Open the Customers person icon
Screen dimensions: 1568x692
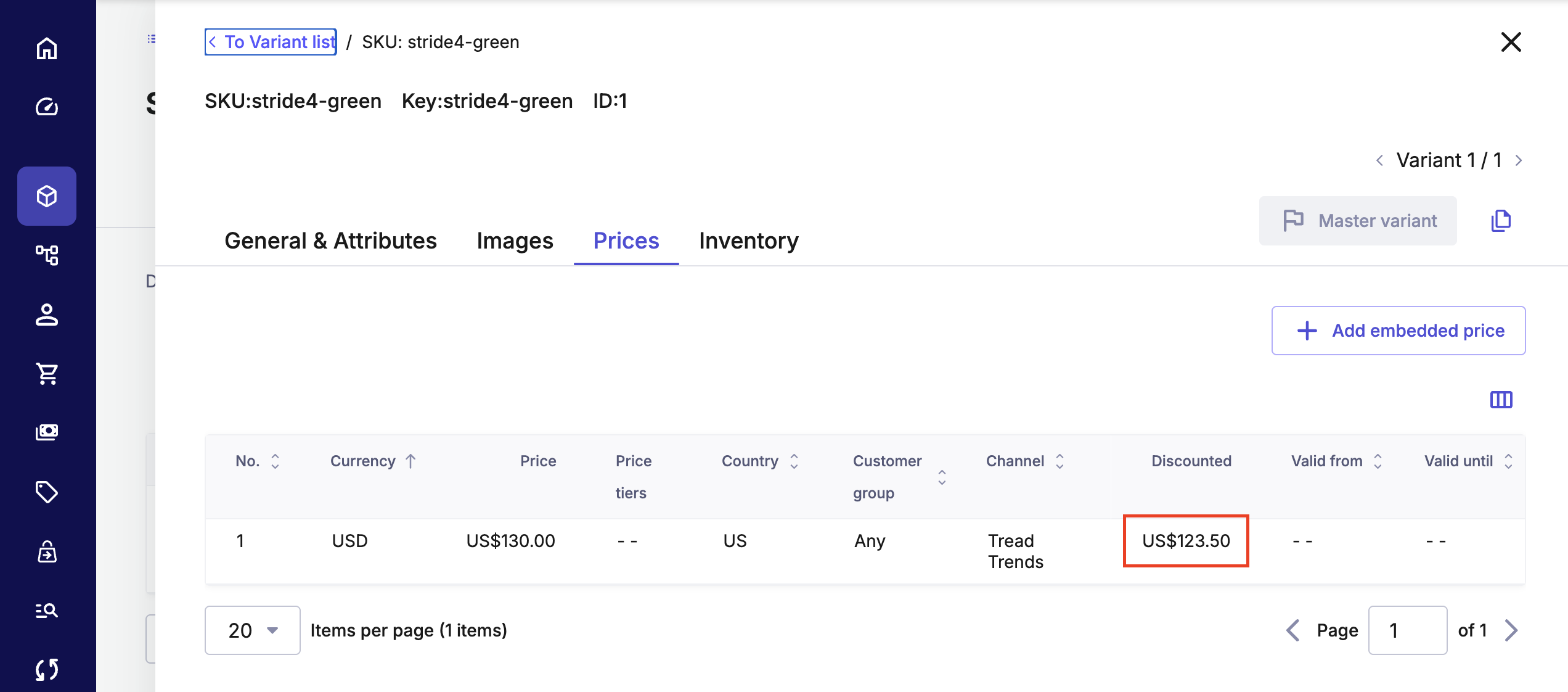[x=47, y=315]
